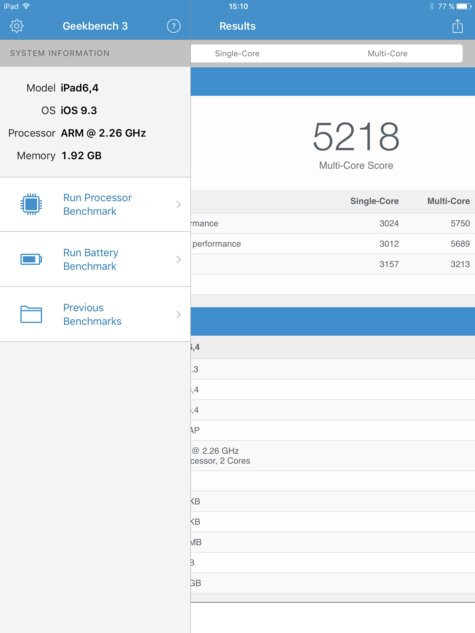Tap the previous benchmarks folder icon
This screenshot has height=633, width=475.
(x=31, y=314)
